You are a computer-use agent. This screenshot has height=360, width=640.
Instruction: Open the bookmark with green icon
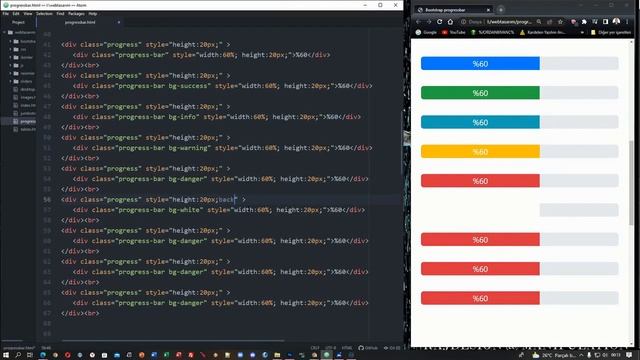pyautogui.click(x=492, y=32)
